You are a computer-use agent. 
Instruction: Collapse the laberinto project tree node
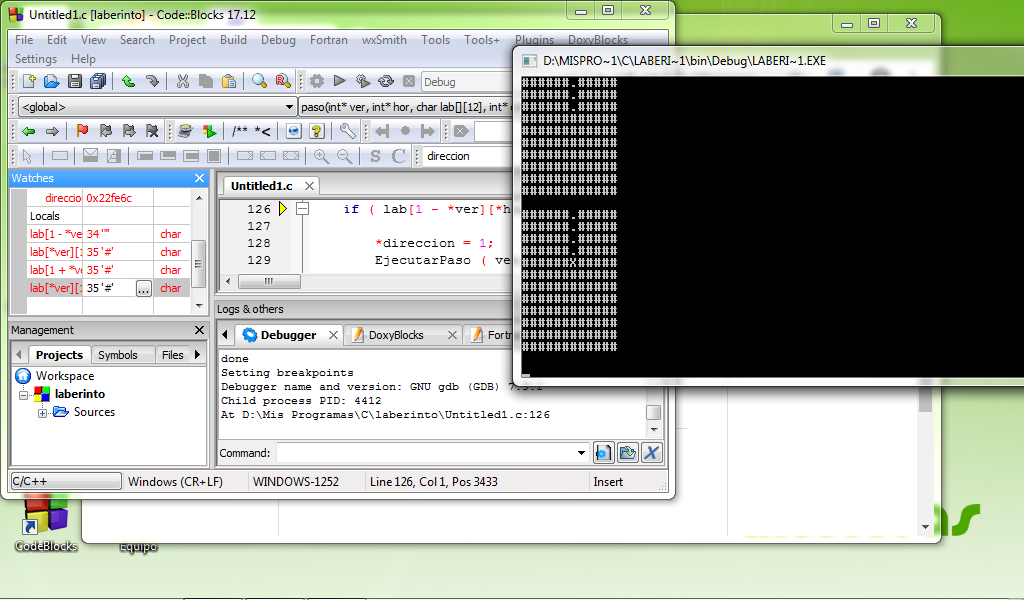click(x=23, y=394)
